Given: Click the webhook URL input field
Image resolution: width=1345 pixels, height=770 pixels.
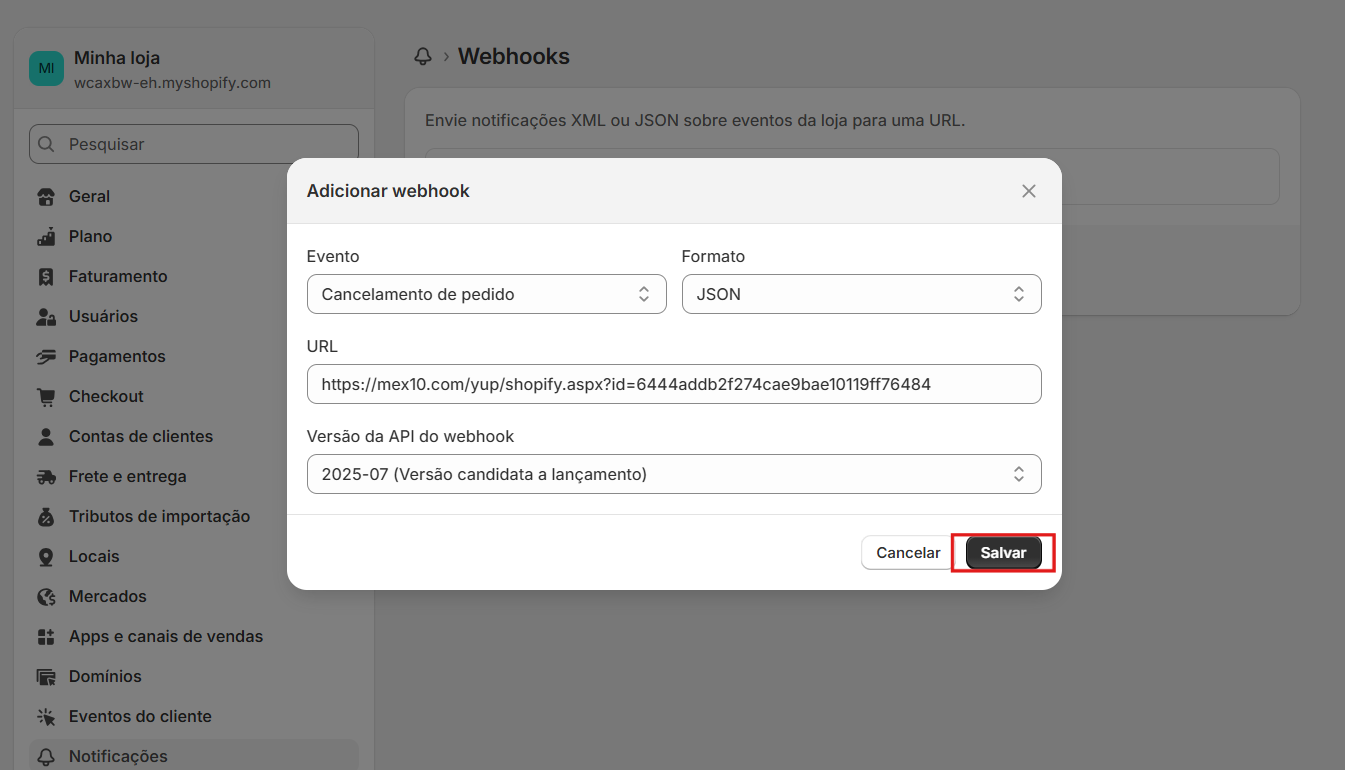Looking at the screenshot, I should point(674,384).
